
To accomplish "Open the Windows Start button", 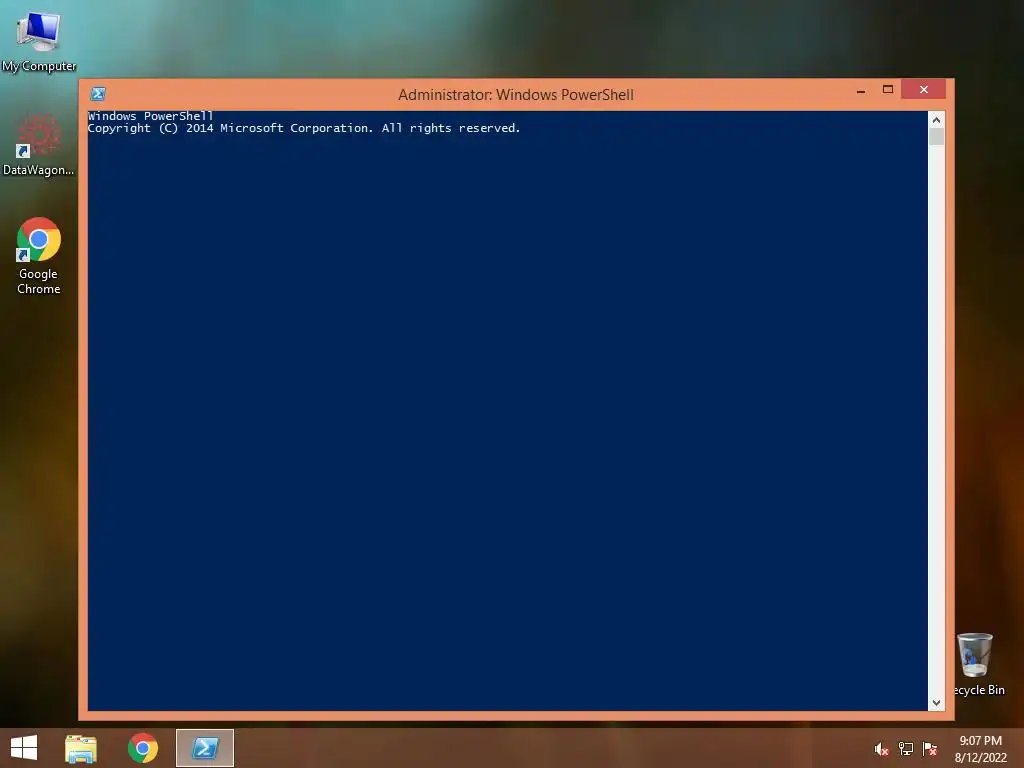I will [x=24, y=748].
